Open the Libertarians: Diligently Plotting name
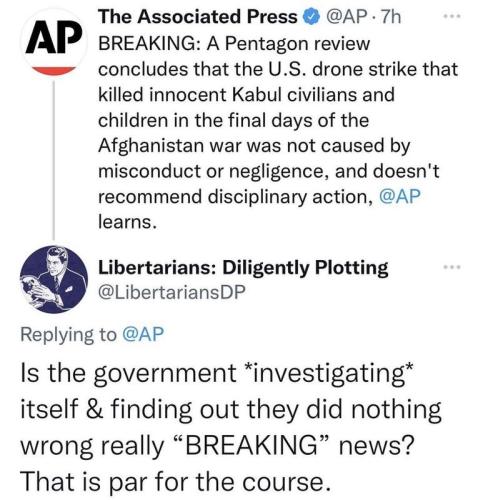 coord(243,268)
